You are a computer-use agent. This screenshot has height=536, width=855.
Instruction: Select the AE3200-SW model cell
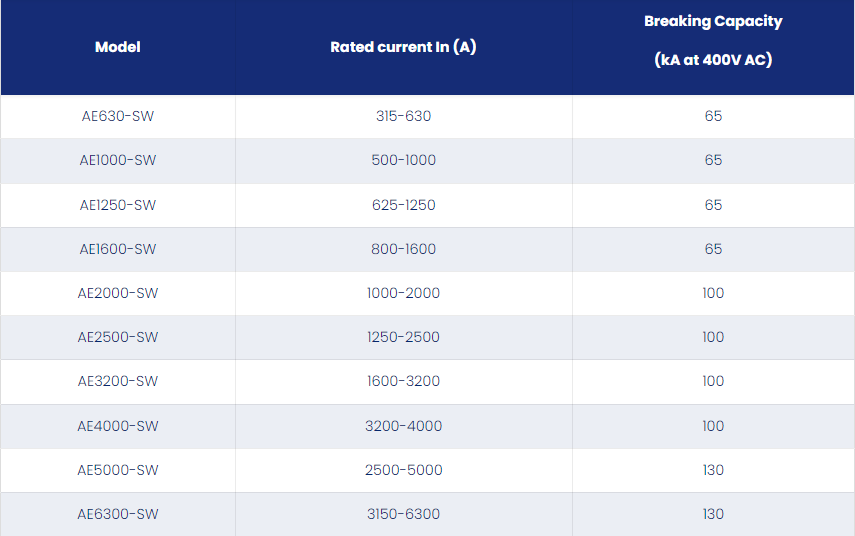coord(118,381)
